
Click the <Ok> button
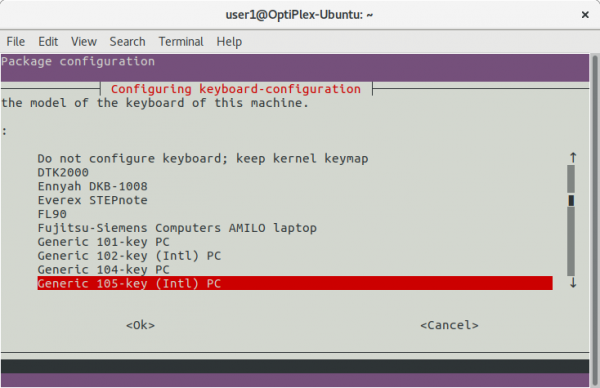140,325
